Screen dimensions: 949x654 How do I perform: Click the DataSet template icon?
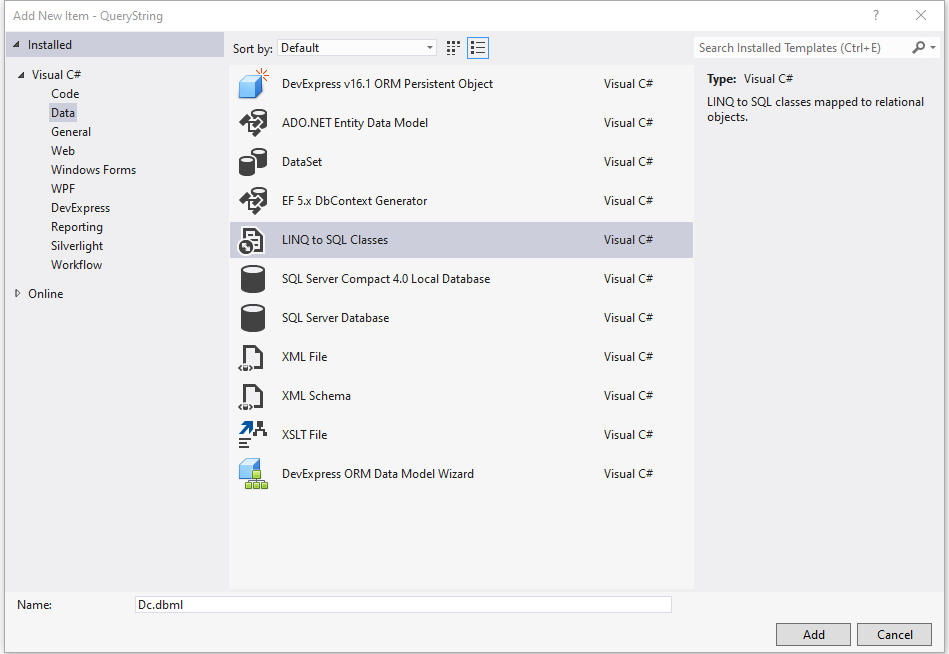[x=253, y=162]
